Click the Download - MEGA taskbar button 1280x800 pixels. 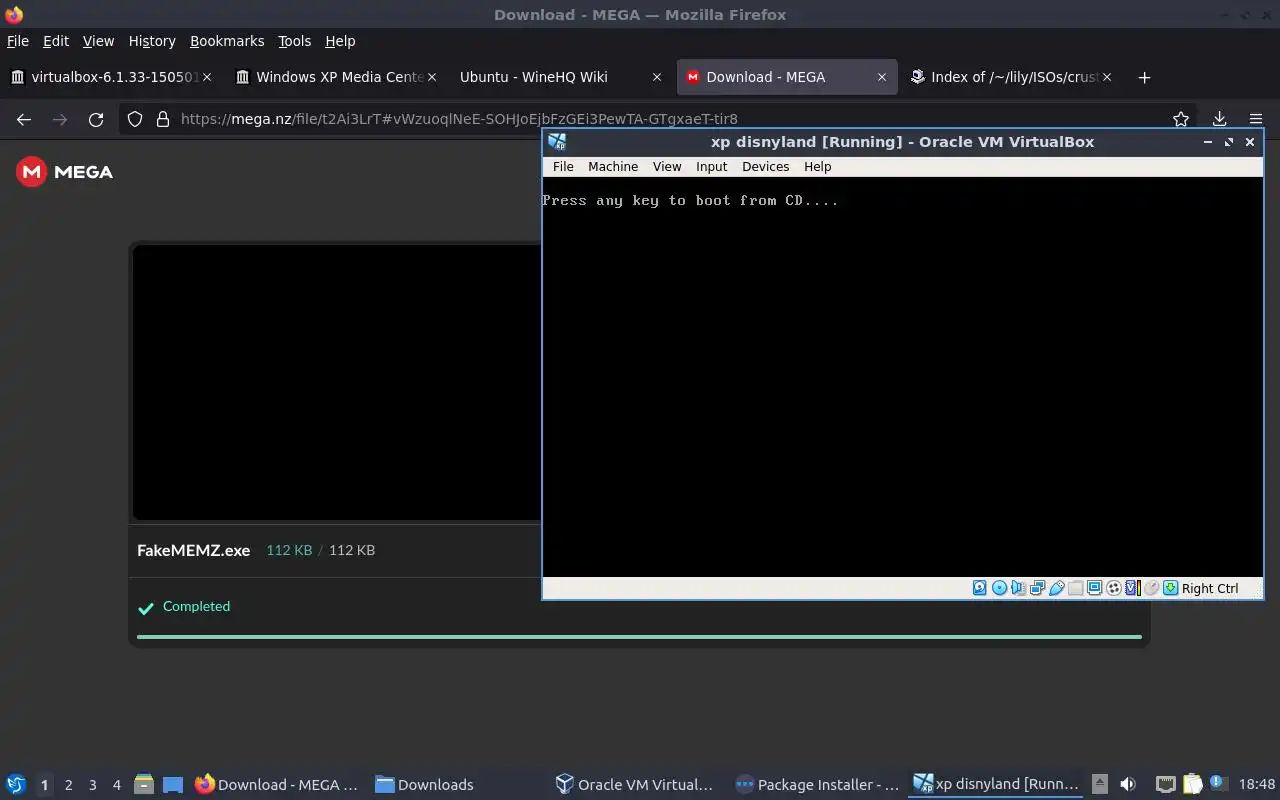(276, 785)
